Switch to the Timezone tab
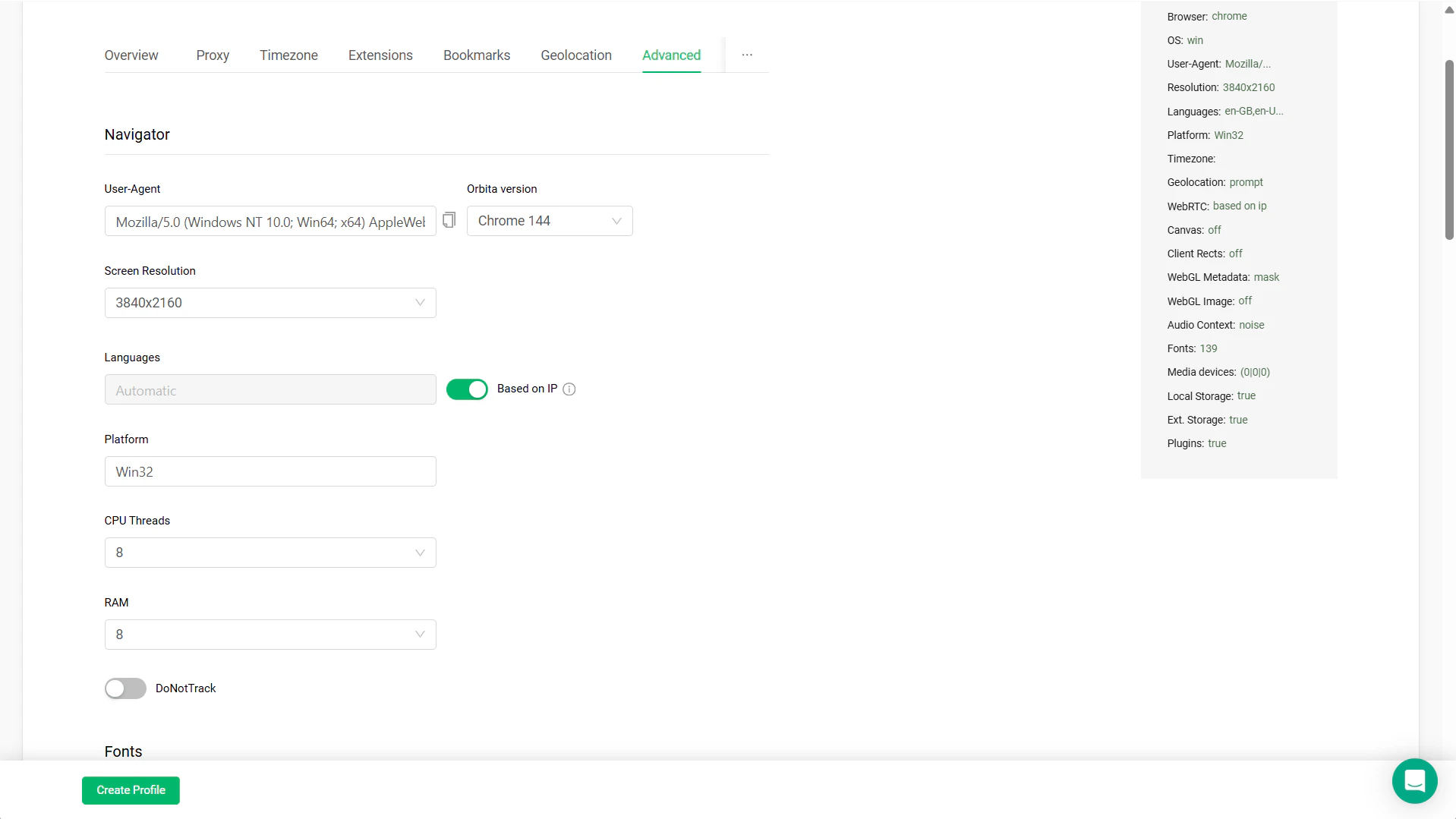Viewport: 1456px width, 819px height. coord(288,55)
